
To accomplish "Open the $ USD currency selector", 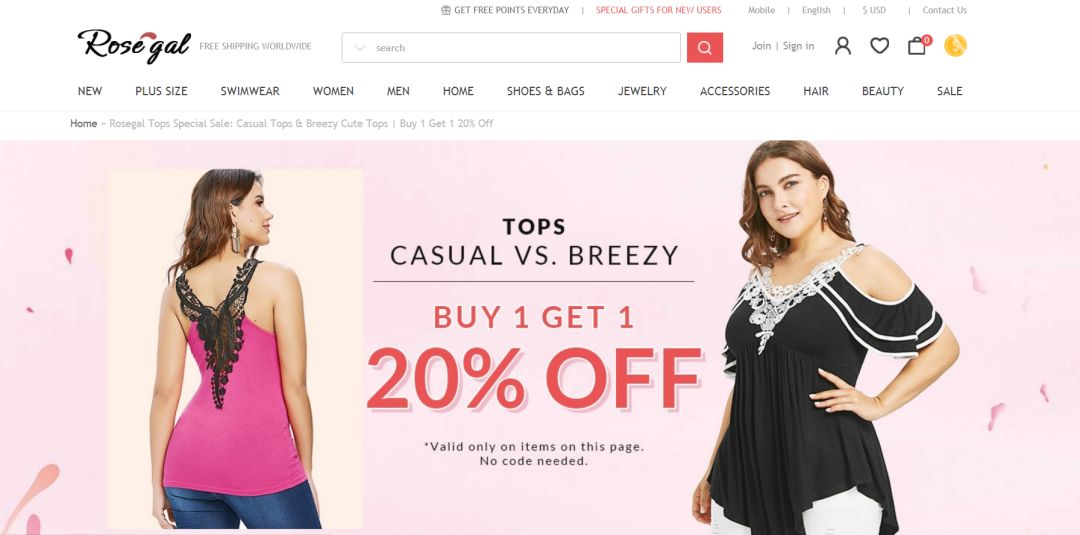I will pyautogui.click(x=874, y=10).
